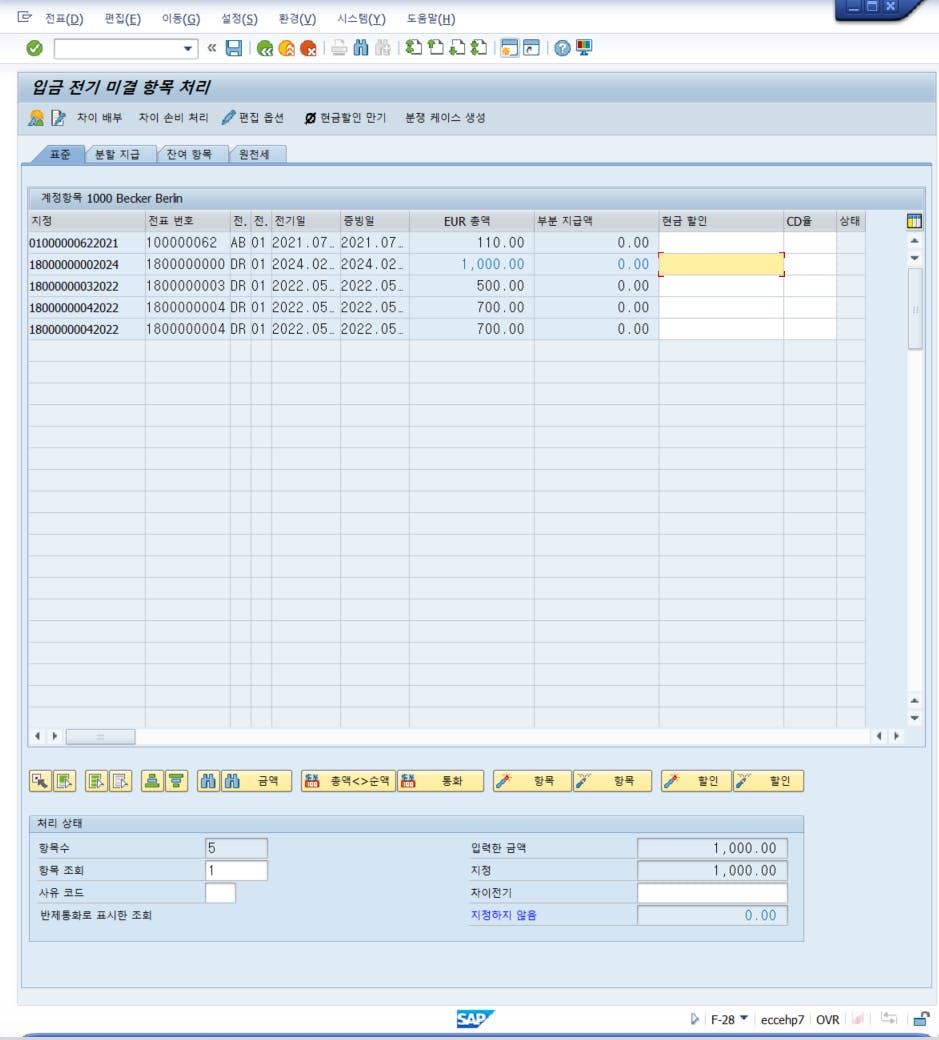Select the 표준 tab
939x1040 pixels.
60,155
